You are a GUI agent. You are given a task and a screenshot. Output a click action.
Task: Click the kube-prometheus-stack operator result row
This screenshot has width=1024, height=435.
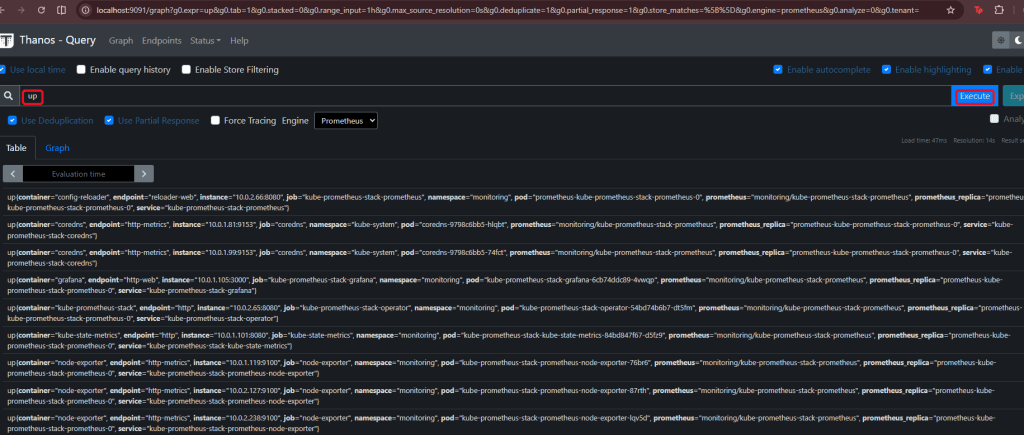512,313
